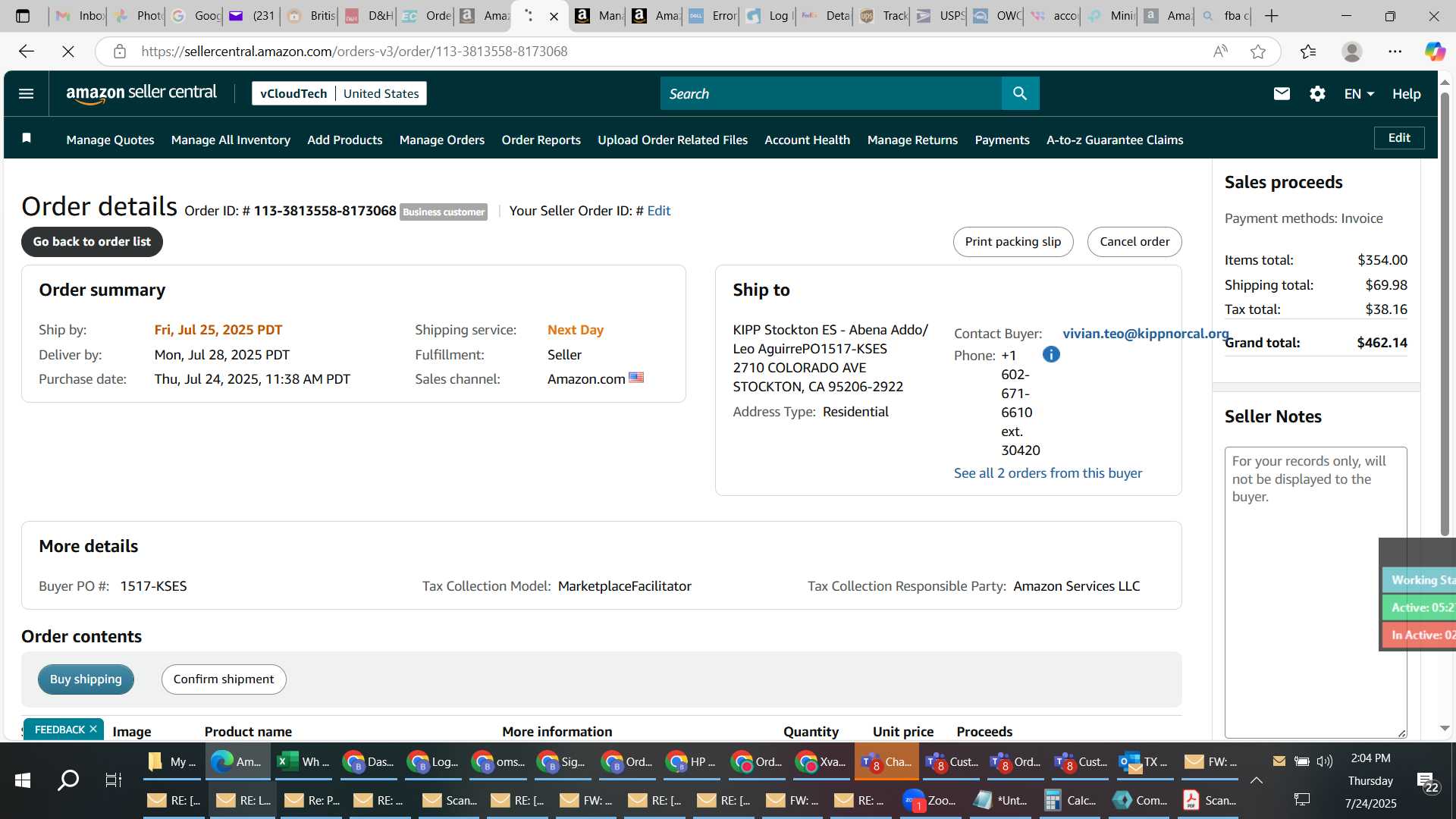Click the Help link
The height and width of the screenshot is (819, 1456).
(1406, 94)
